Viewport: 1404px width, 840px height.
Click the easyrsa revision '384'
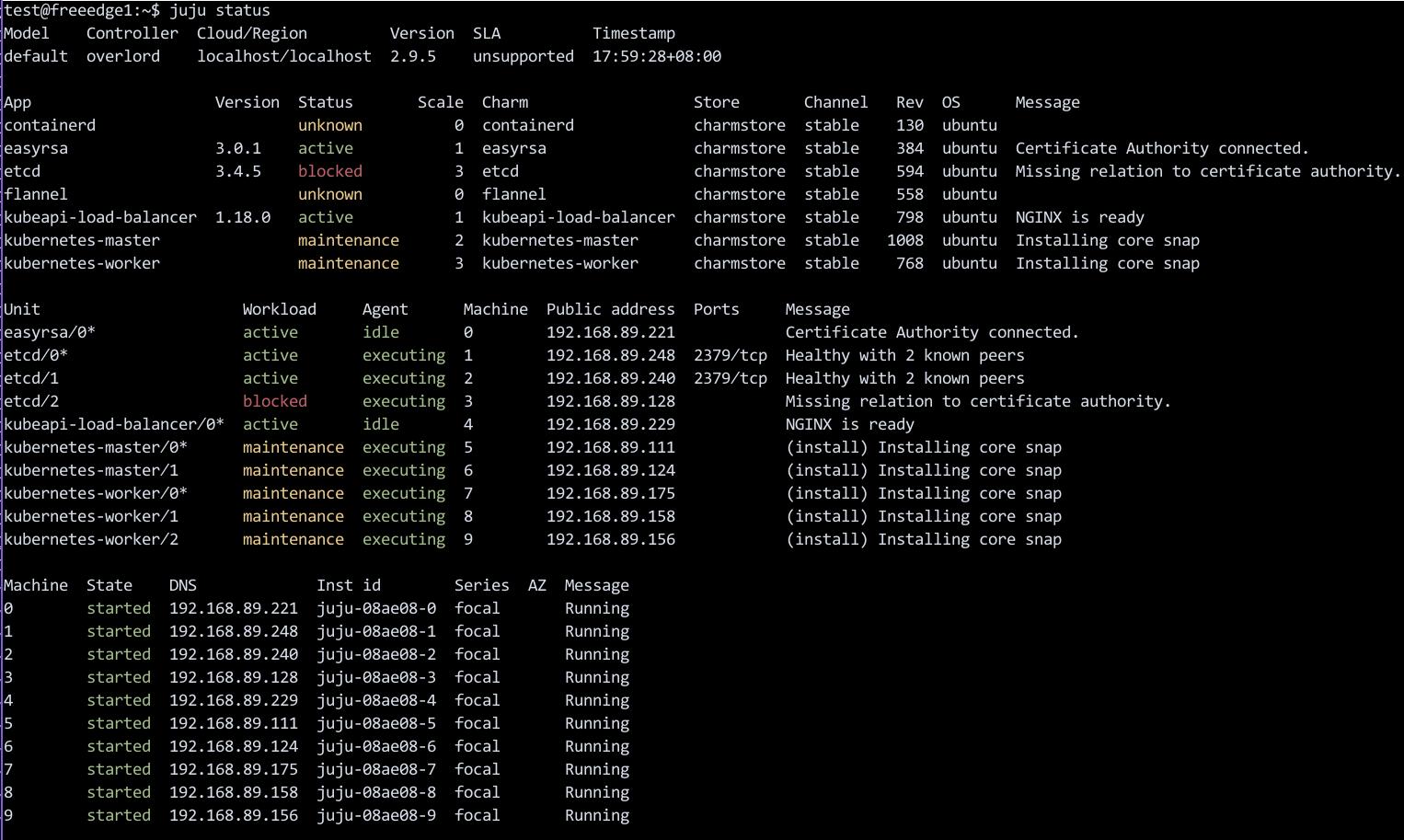[910, 148]
